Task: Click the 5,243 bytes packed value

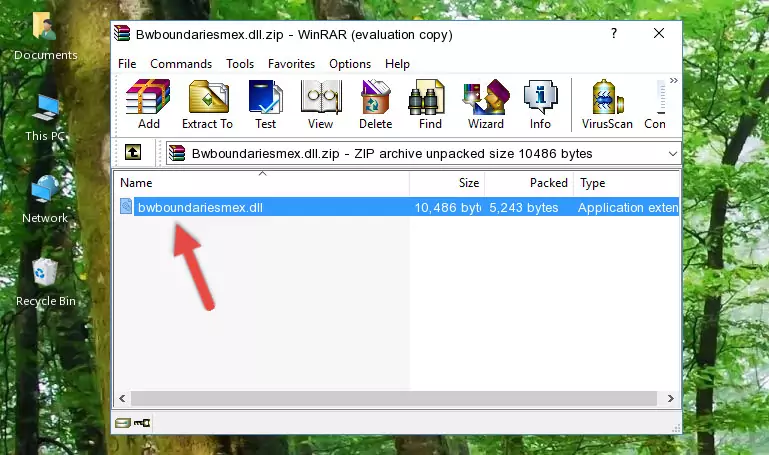Action: pyautogui.click(x=524, y=208)
